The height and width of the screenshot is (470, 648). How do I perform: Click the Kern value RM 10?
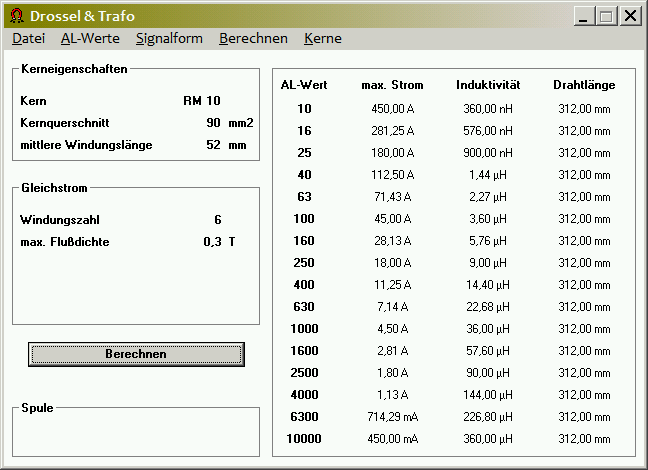[202, 100]
